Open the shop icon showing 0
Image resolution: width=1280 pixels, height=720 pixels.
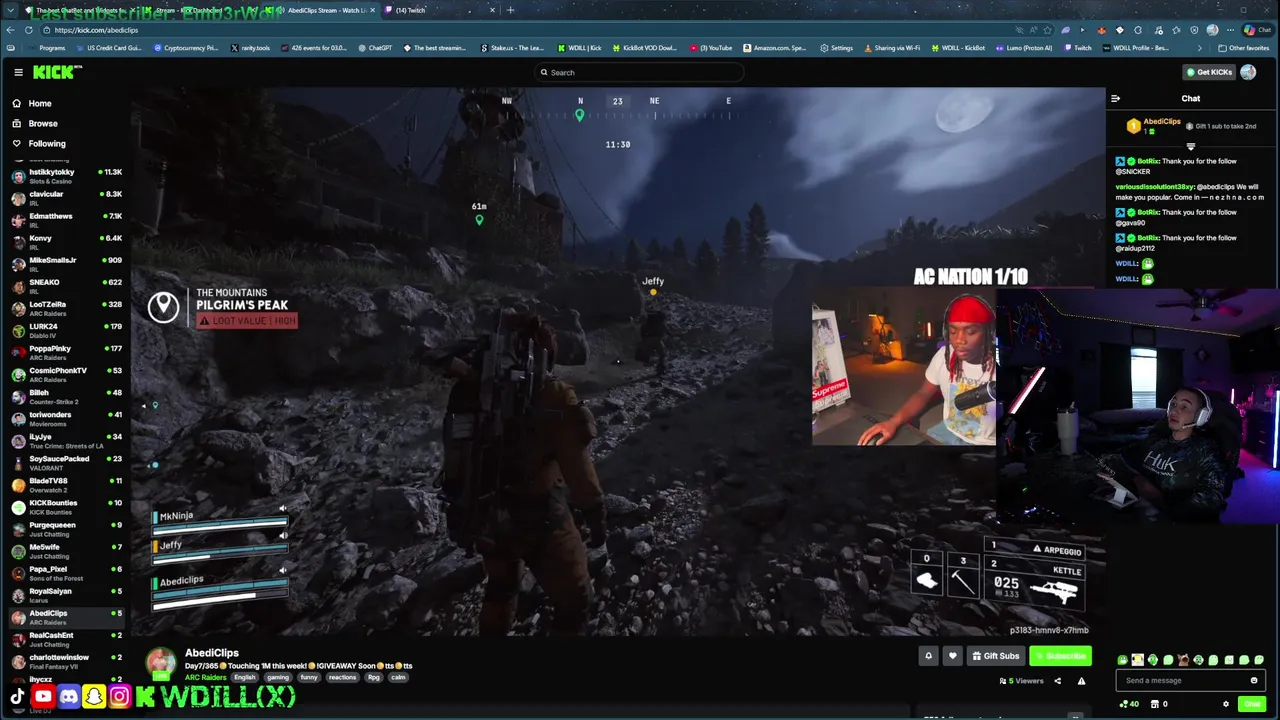tap(1160, 704)
